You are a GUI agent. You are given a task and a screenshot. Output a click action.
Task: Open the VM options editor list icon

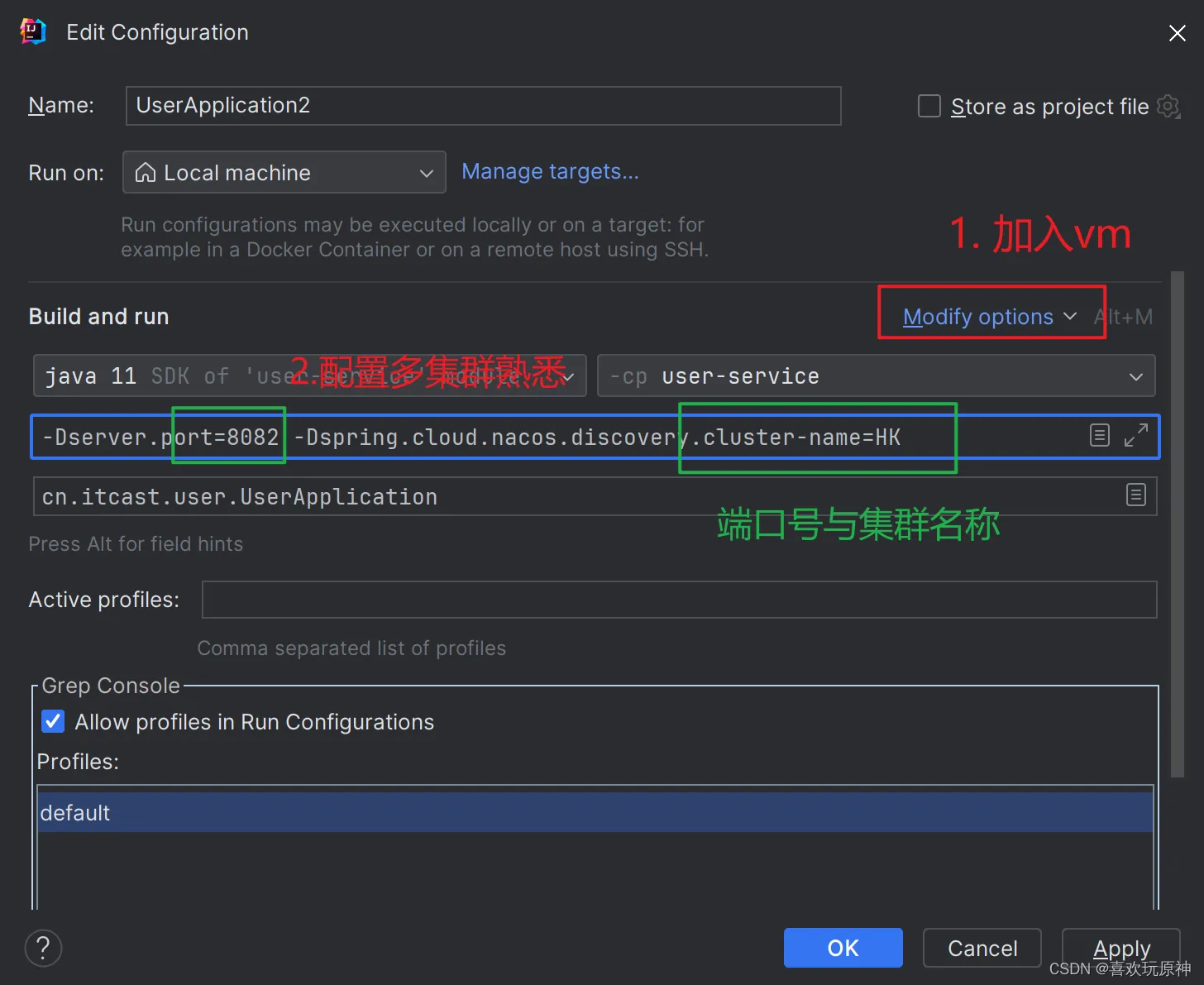(x=1099, y=434)
